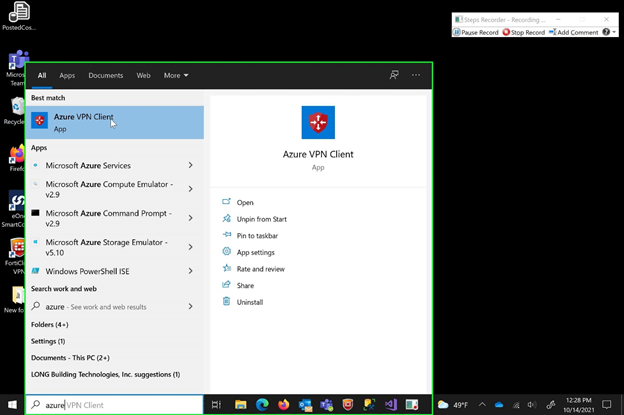Choose Uninstall for Azure VPN Client
The image size is (624, 415).
coord(250,302)
